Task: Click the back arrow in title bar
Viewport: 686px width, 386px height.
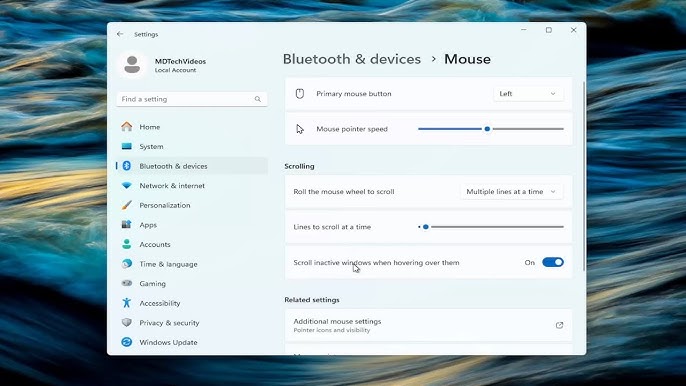Action: click(x=120, y=34)
